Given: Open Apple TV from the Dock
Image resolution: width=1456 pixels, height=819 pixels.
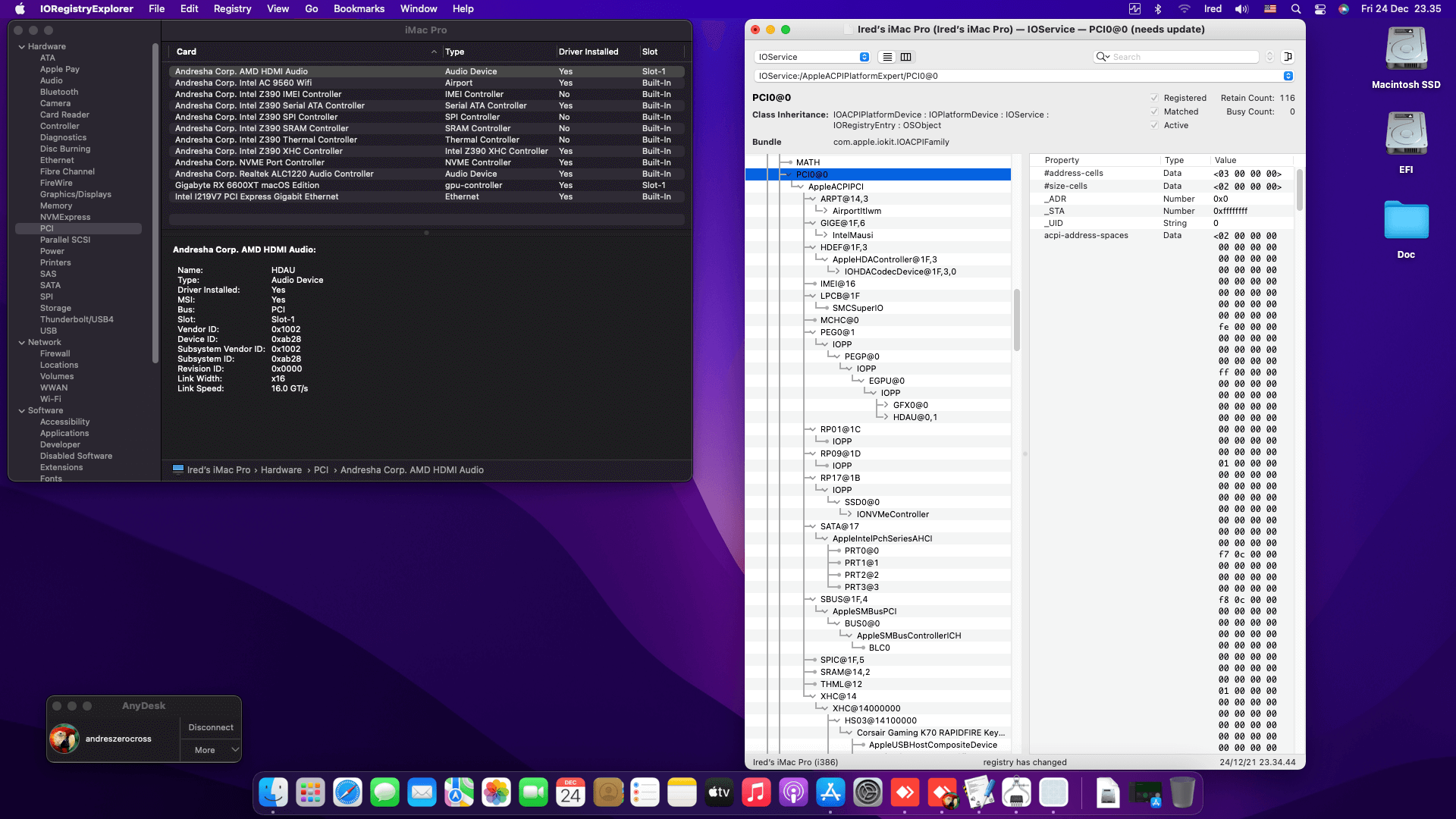Looking at the screenshot, I should pyautogui.click(x=719, y=793).
